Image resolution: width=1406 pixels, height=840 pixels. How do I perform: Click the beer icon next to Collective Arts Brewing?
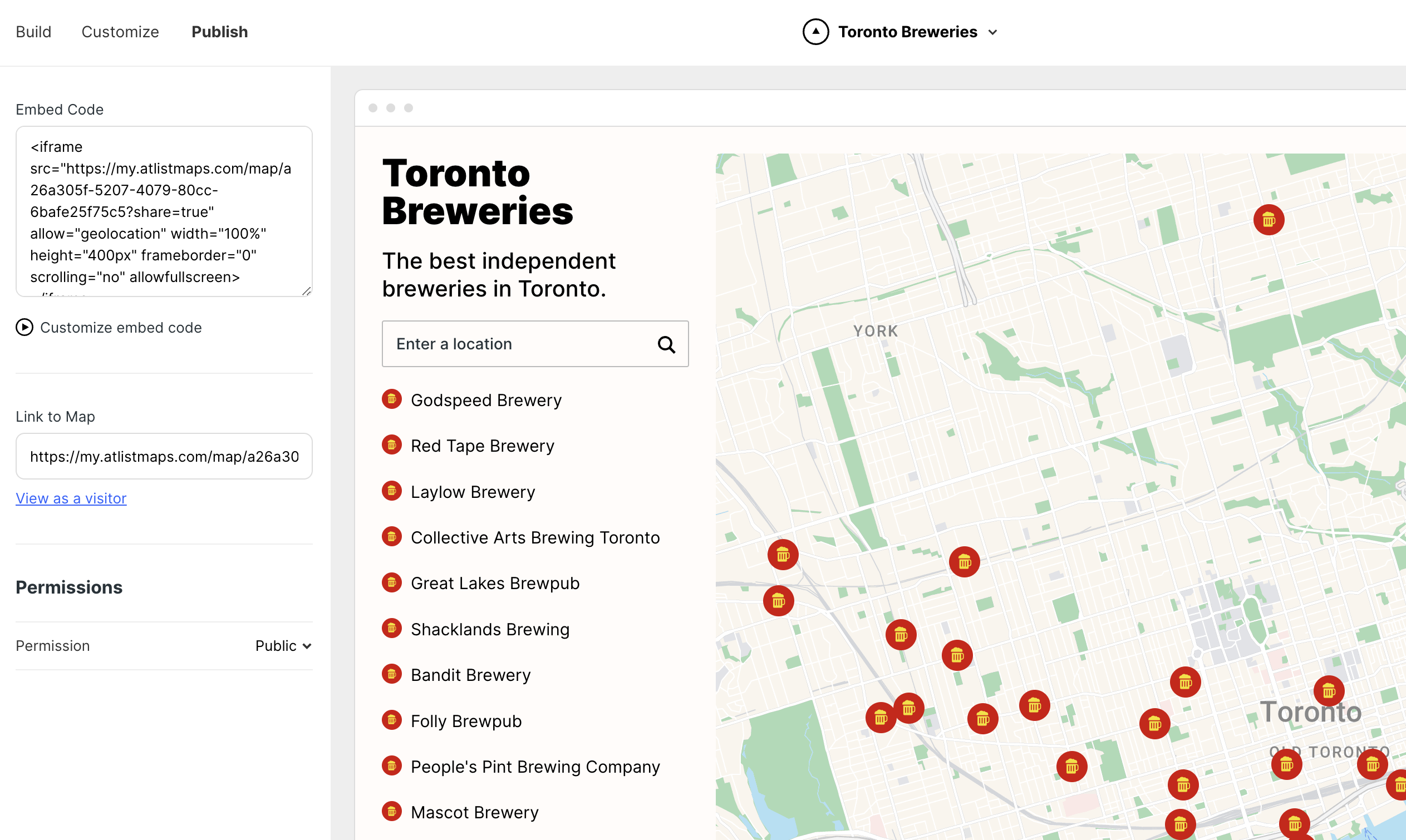392,537
